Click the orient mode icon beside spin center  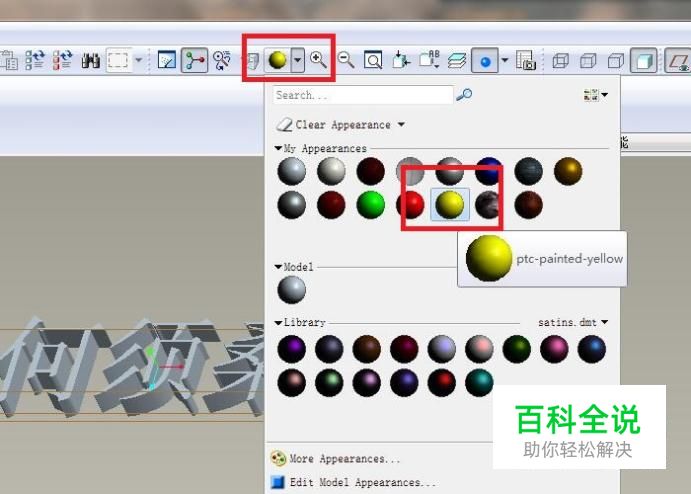(222, 60)
